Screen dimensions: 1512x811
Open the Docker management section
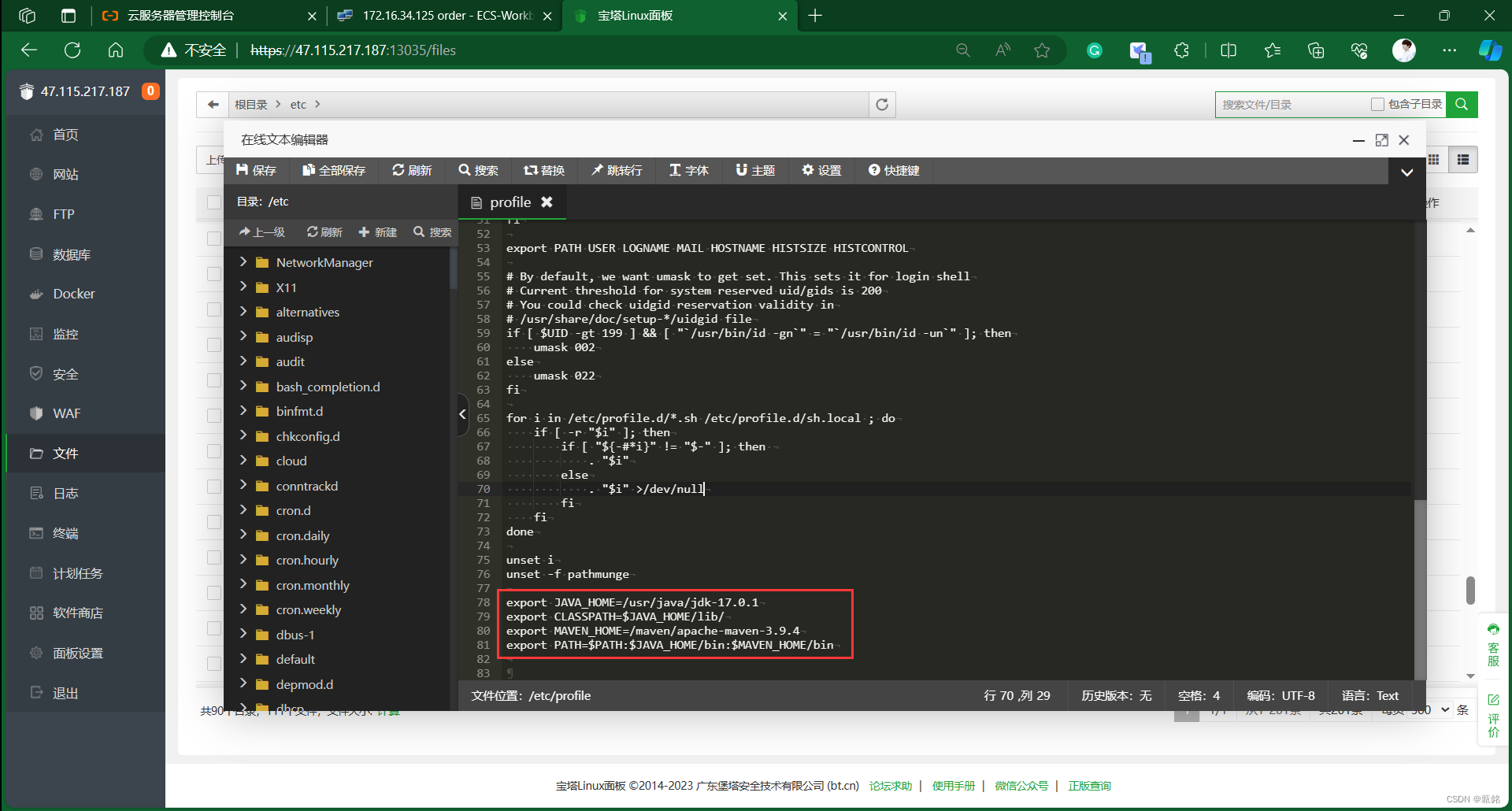click(x=71, y=293)
